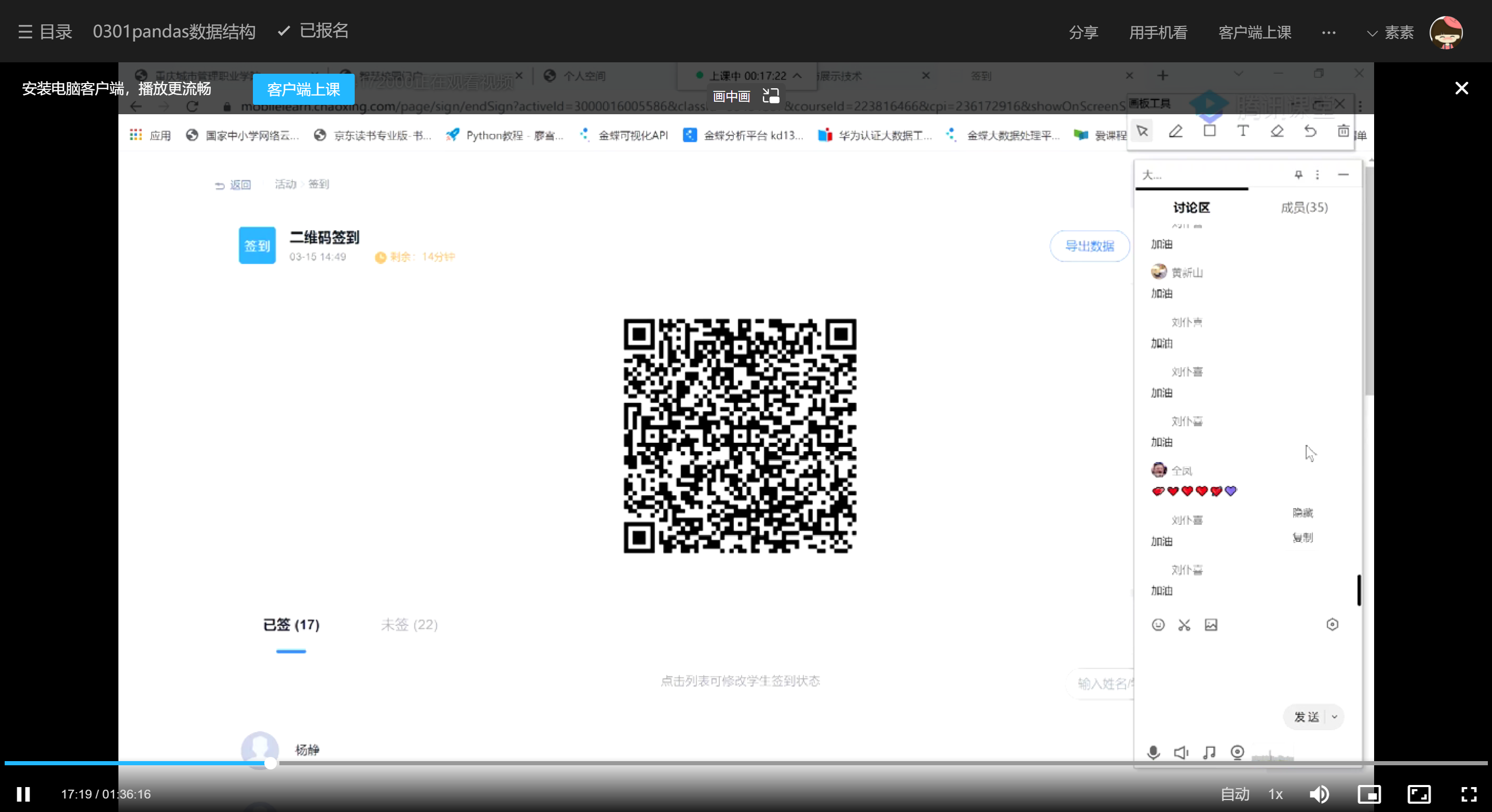1492x812 pixels.
Task: Expand the 上课中 00:17:22 class status chevron
Action: [x=798, y=76]
